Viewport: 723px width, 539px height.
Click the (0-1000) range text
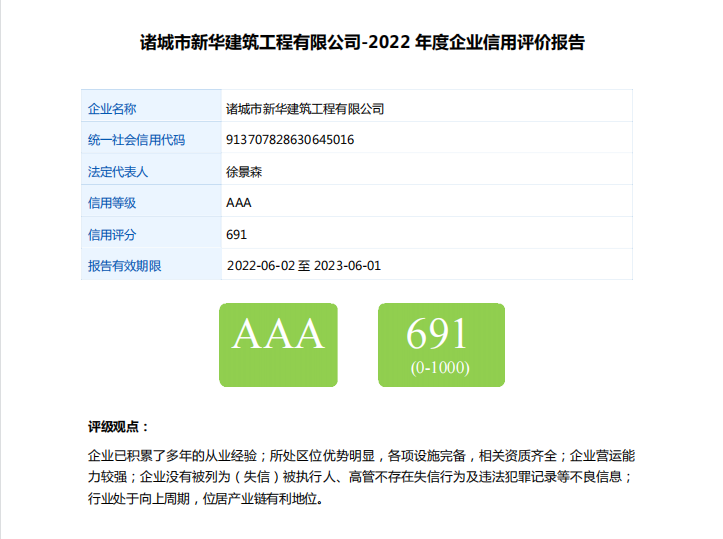coord(440,367)
